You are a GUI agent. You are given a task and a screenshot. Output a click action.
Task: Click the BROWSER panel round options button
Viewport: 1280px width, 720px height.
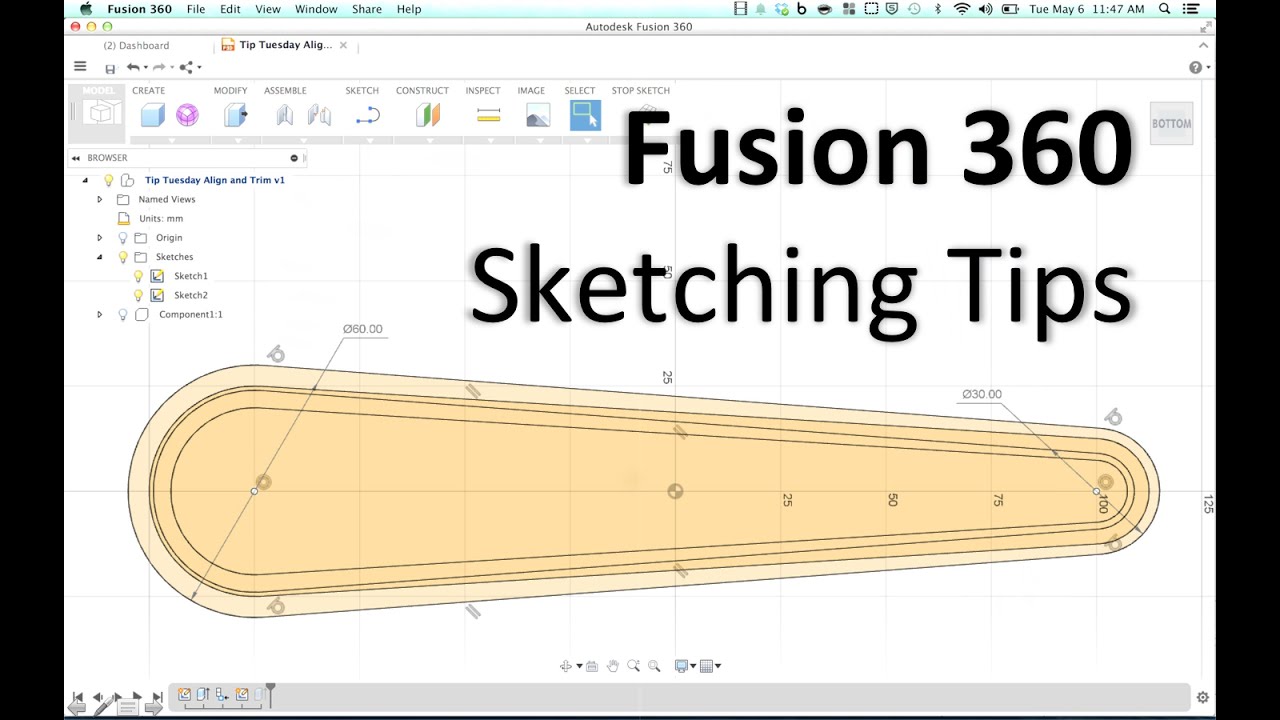click(294, 158)
